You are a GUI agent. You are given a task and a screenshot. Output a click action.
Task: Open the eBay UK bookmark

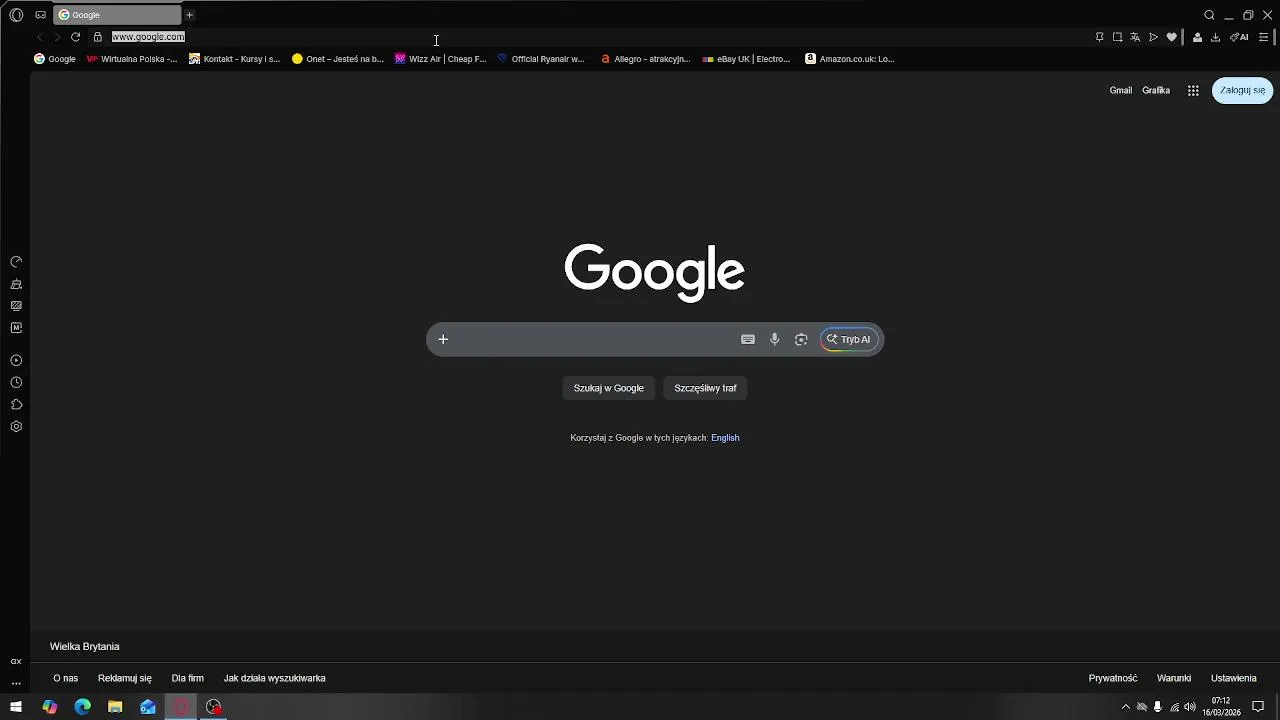click(x=746, y=59)
